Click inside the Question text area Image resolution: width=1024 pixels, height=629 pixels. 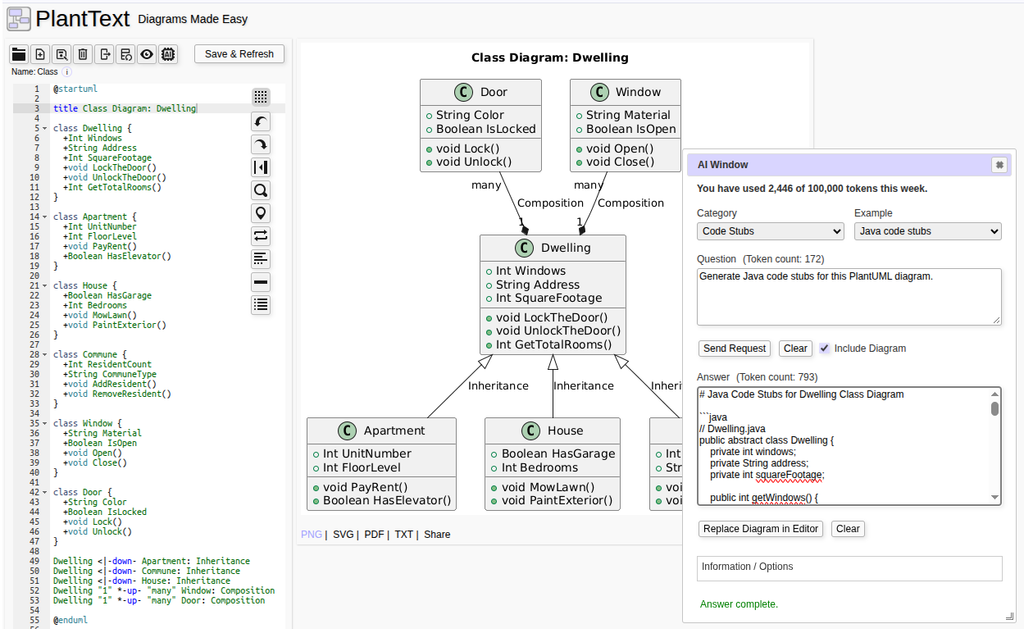(x=849, y=297)
